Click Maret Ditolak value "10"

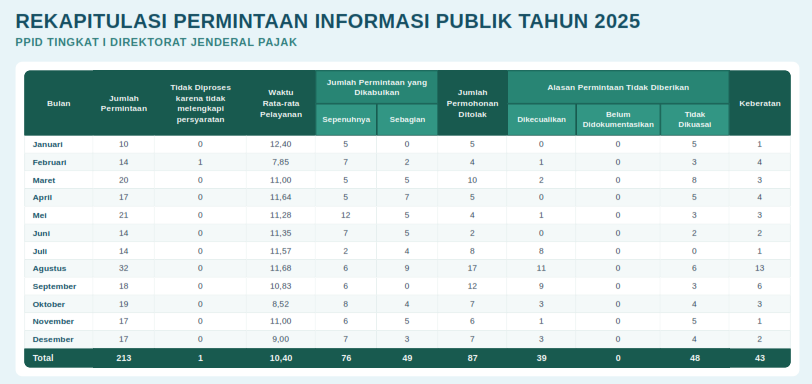point(472,181)
